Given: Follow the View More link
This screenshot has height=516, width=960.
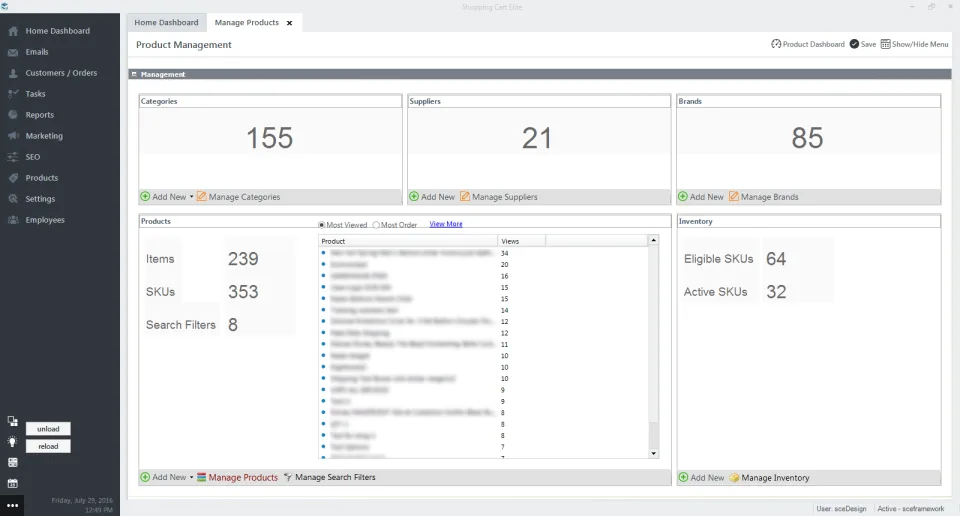Looking at the screenshot, I should 446,224.
